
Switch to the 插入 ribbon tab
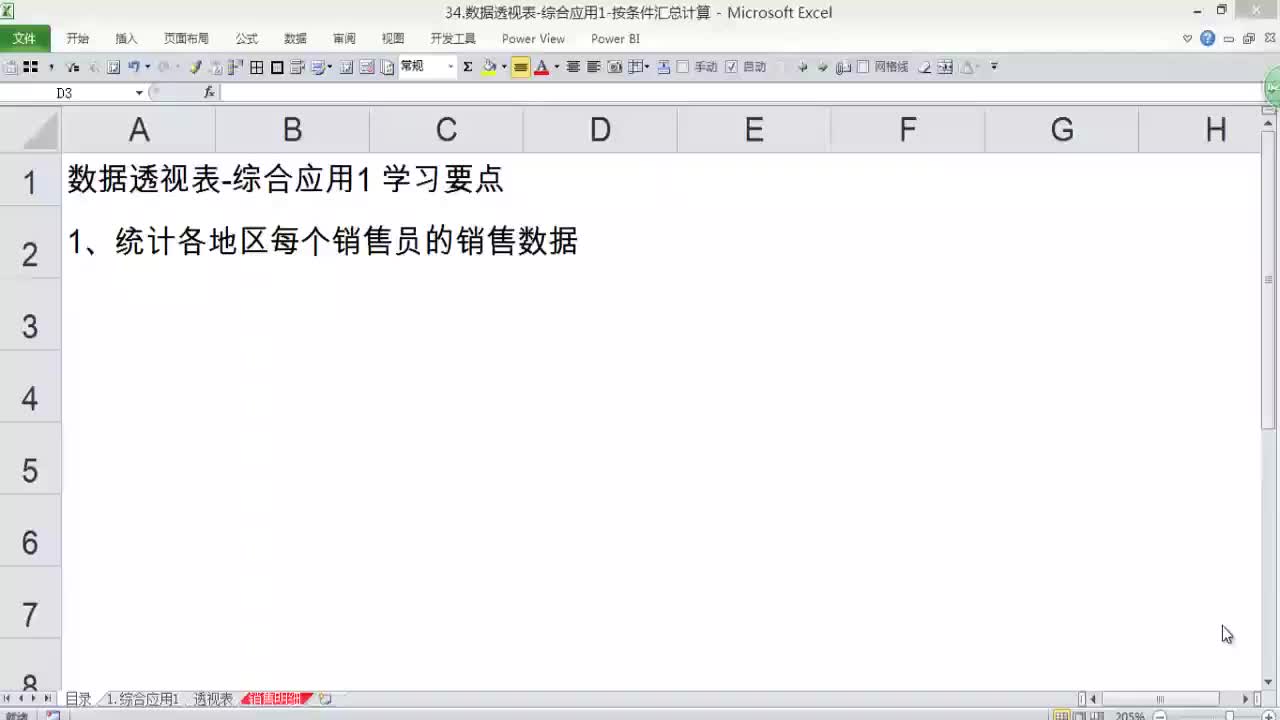[127, 39]
